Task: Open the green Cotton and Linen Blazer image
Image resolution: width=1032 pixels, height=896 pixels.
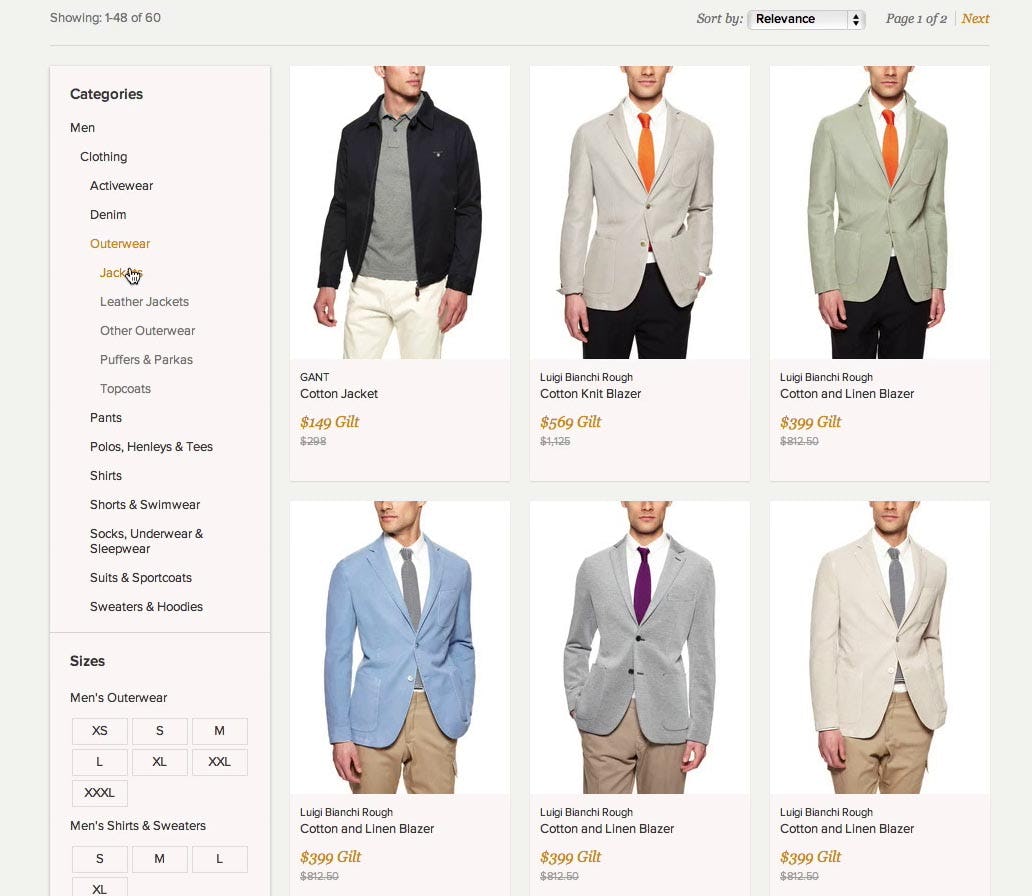Action: coord(880,212)
